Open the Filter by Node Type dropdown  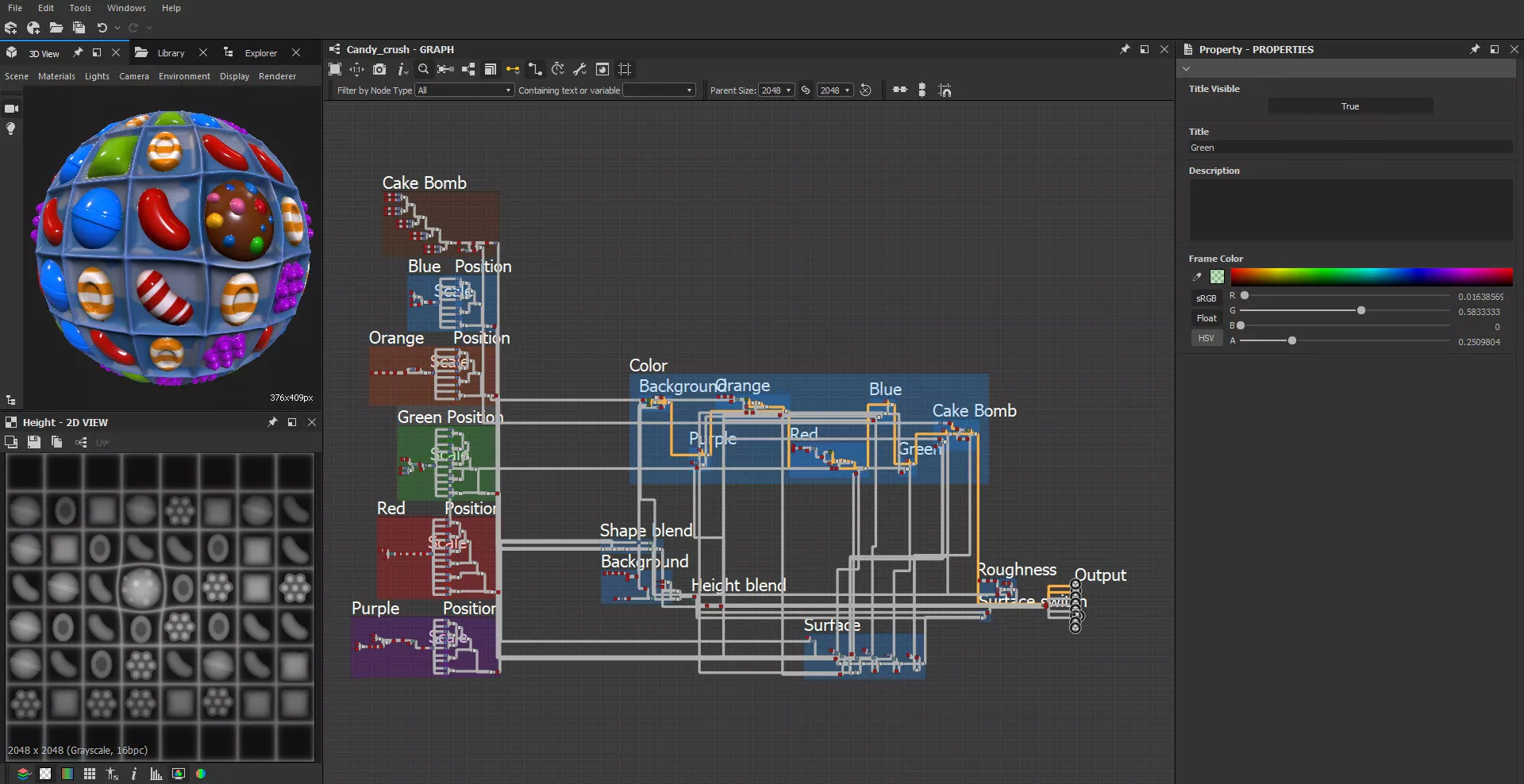pos(464,90)
